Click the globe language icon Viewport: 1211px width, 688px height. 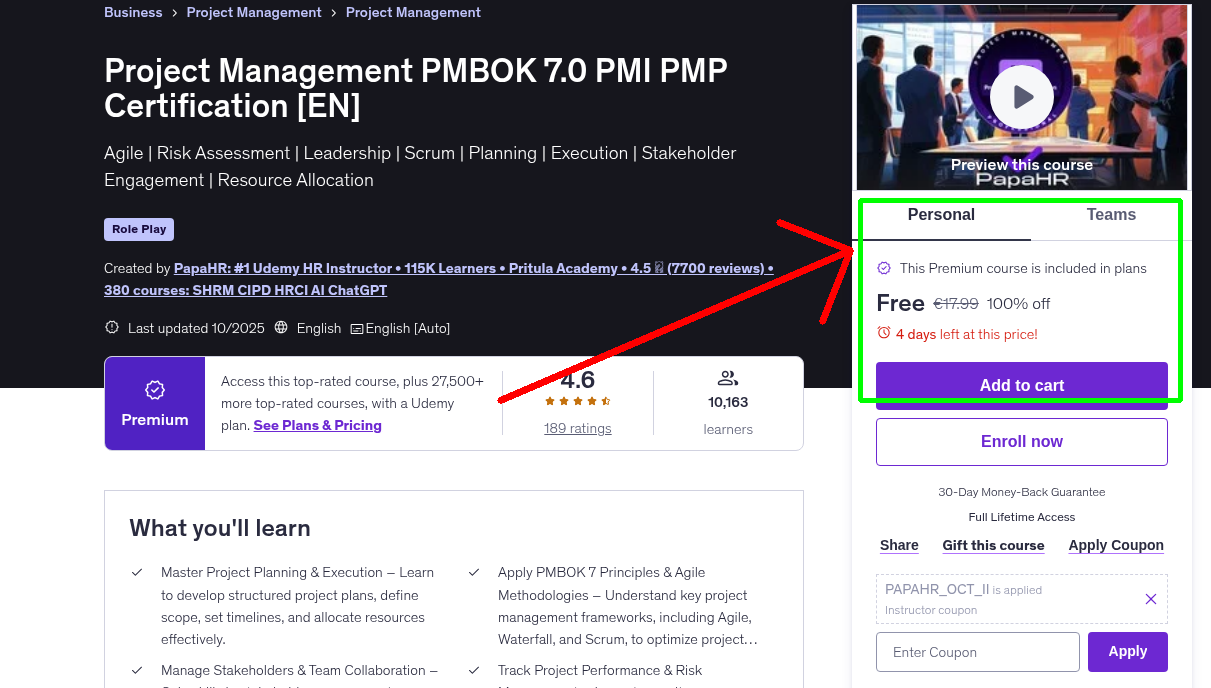281,328
